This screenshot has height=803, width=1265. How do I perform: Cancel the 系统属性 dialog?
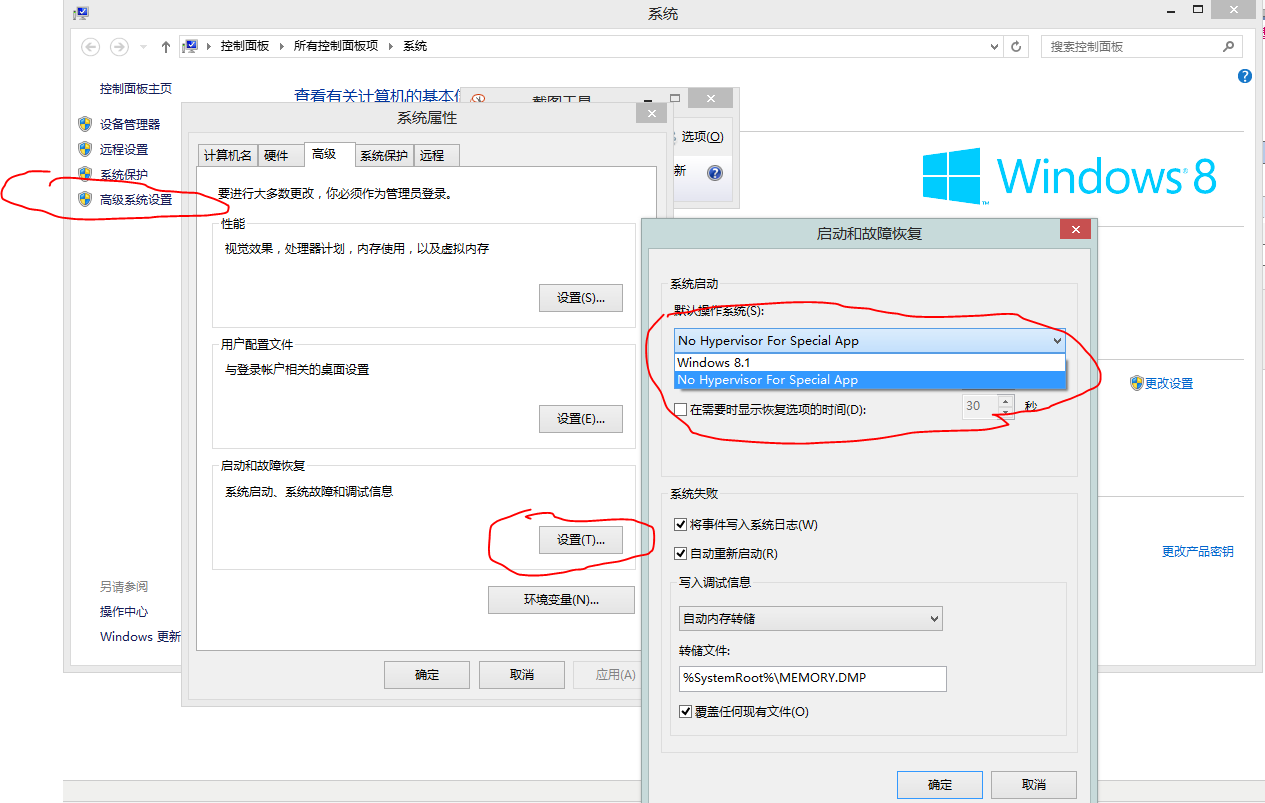pyautogui.click(x=521, y=674)
